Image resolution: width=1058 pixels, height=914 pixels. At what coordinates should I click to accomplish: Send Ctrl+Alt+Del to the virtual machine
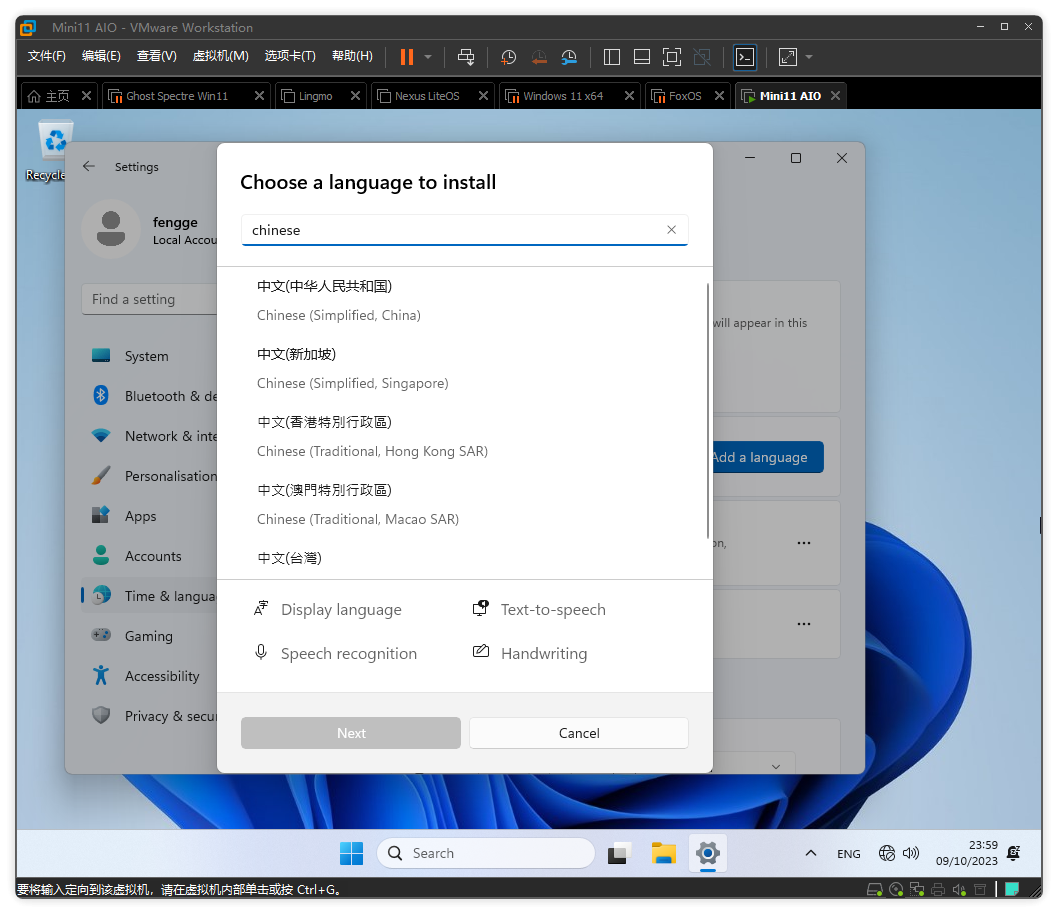(466, 57)
